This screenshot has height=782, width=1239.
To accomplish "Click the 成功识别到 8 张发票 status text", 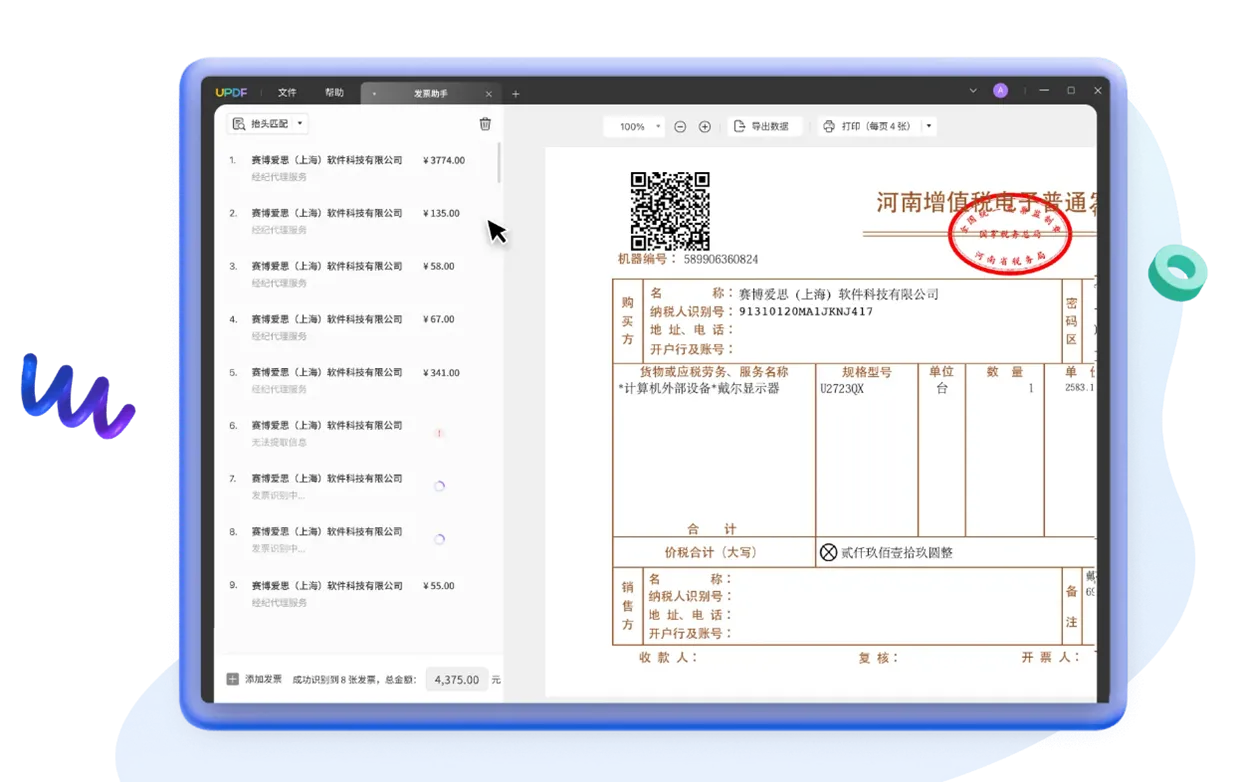I will [334, 680].
